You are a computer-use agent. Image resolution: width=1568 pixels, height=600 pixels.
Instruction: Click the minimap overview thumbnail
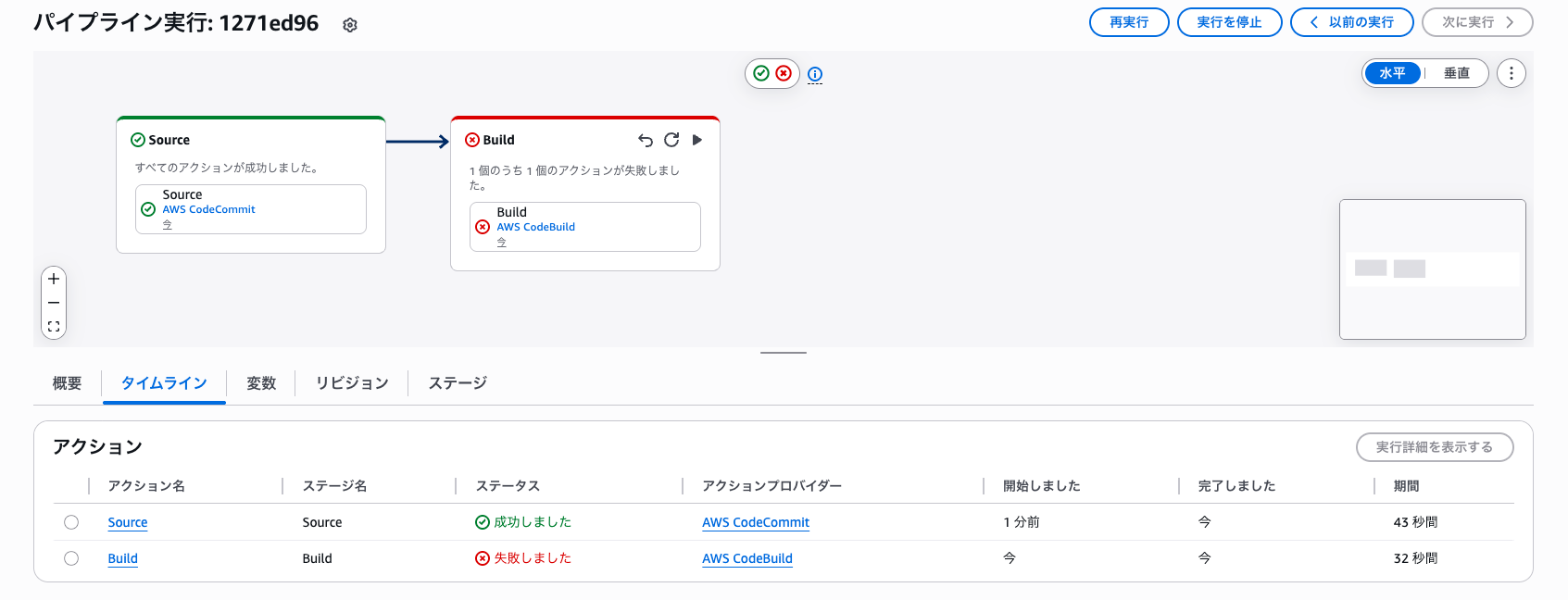pyautogui.click(x=1433, y=269)
